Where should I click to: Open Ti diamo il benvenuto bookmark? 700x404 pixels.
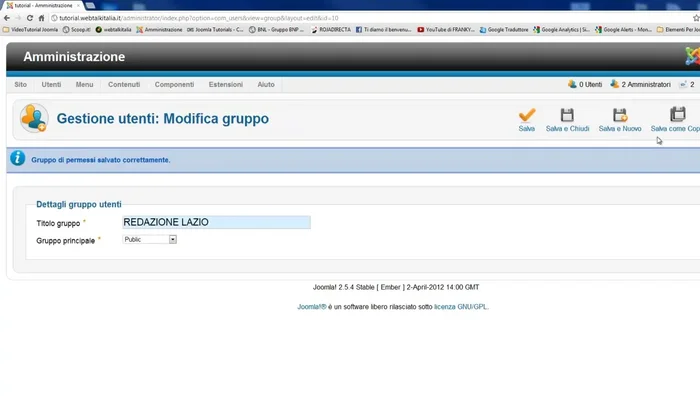(383, 29)
